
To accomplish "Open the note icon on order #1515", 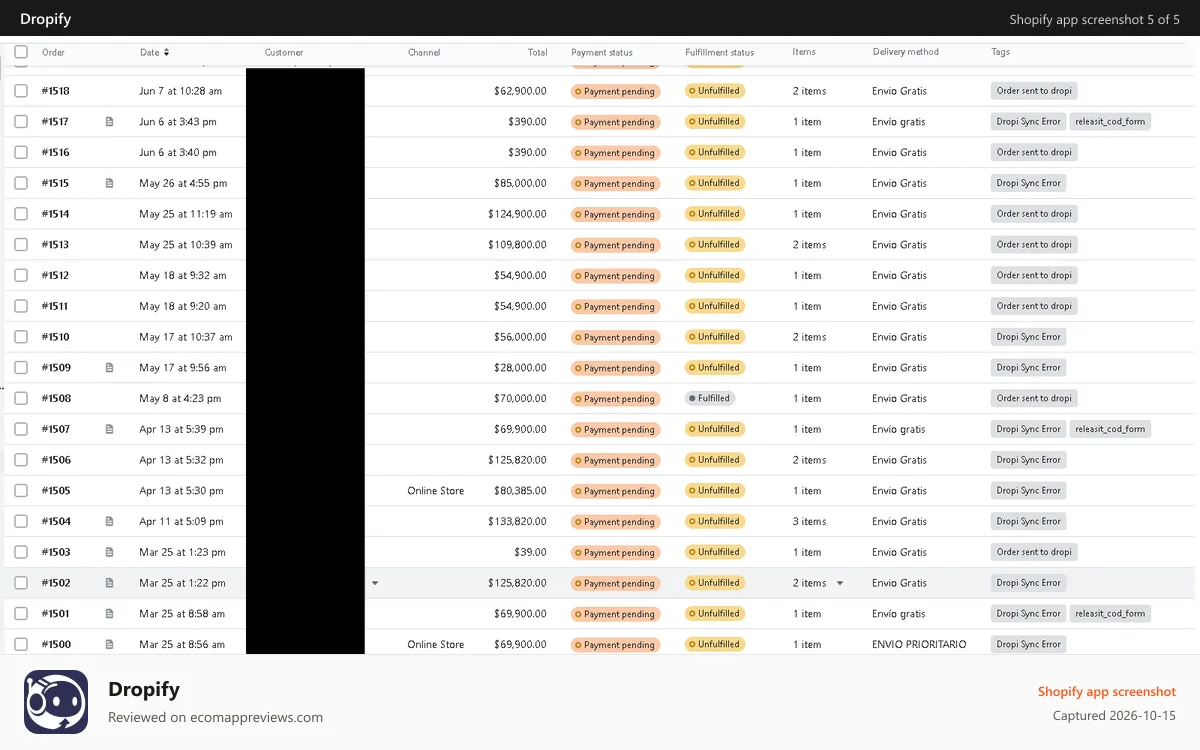I will pos(110,183).
